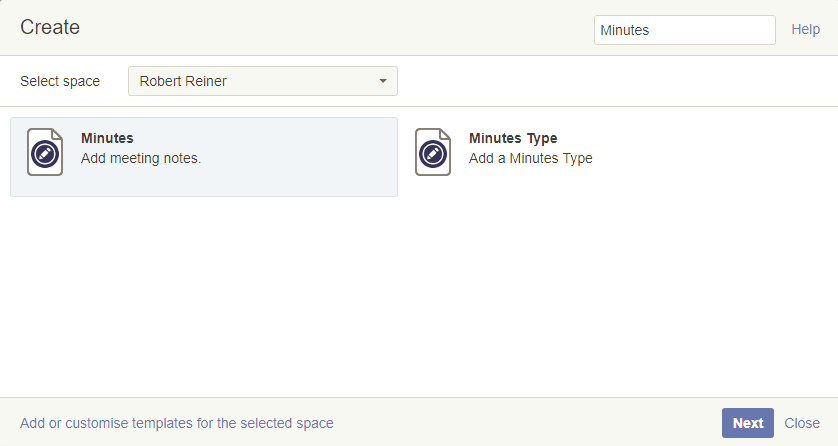
Task: Select the bold Minutes Type title
Action: tap(513, 138)
